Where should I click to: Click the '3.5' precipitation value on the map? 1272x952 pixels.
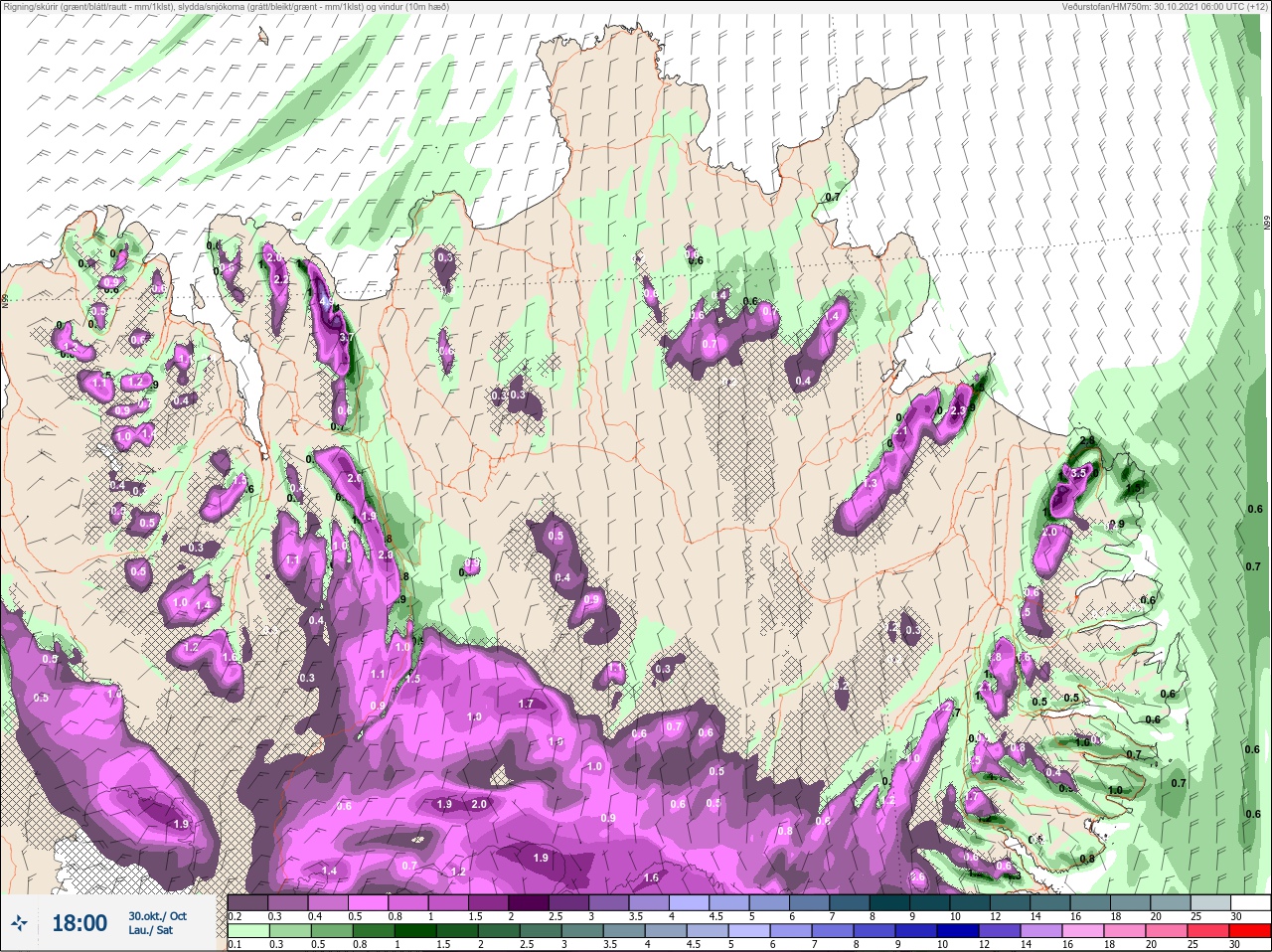(x=1079, y=474)
